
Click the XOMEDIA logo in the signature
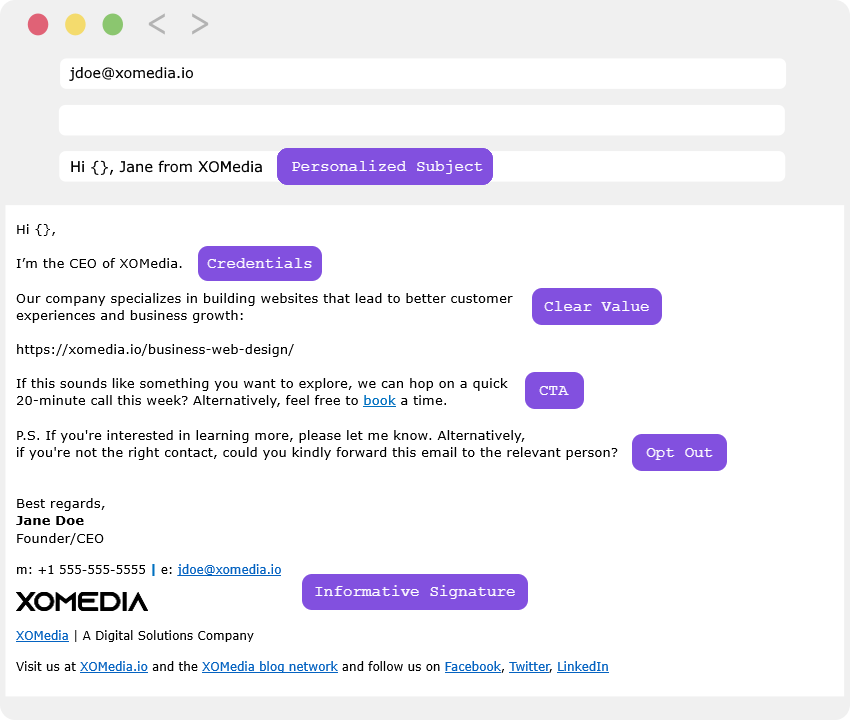click(x=82, y=602)
